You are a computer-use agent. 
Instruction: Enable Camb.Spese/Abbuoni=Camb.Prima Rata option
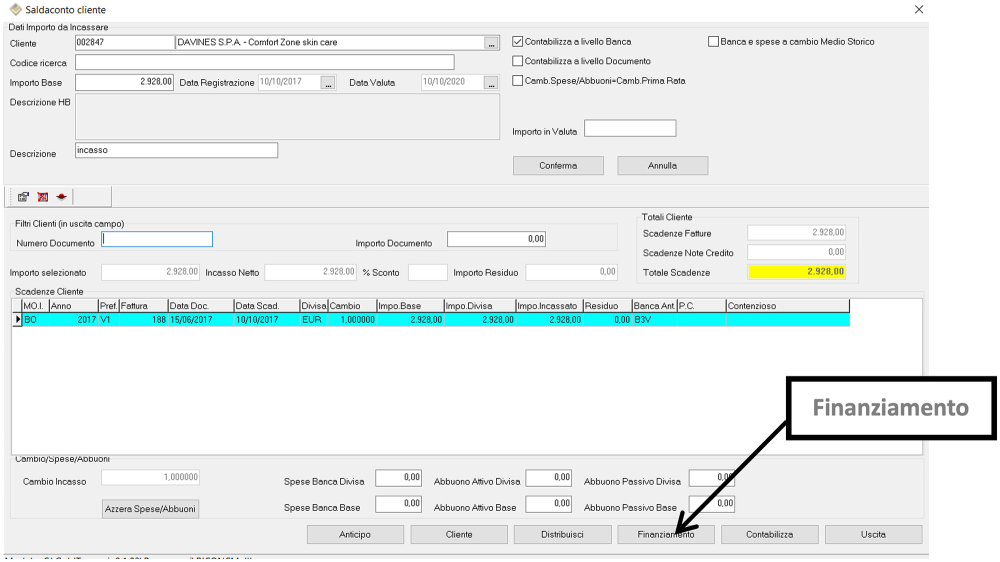pyautogui.click(x=518, y=81)
